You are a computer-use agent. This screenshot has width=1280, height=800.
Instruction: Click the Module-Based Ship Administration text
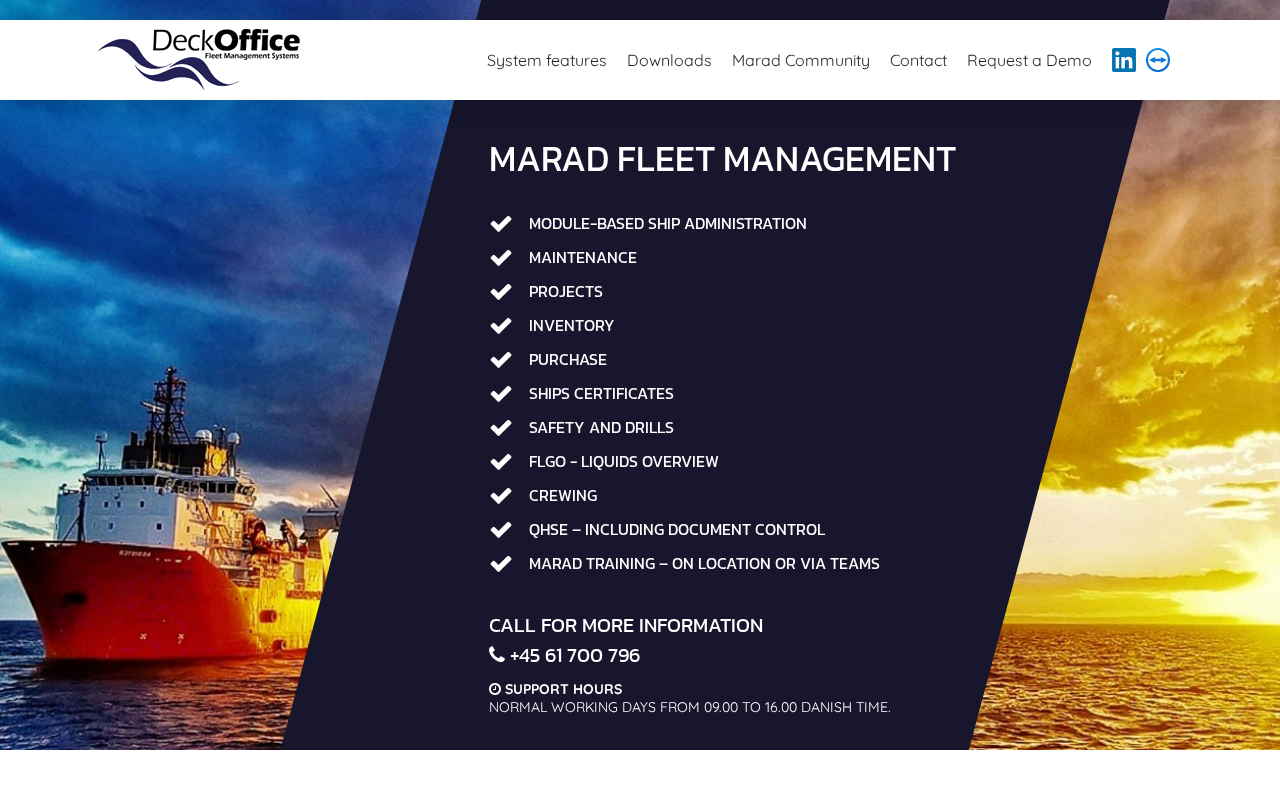(668, 224)
